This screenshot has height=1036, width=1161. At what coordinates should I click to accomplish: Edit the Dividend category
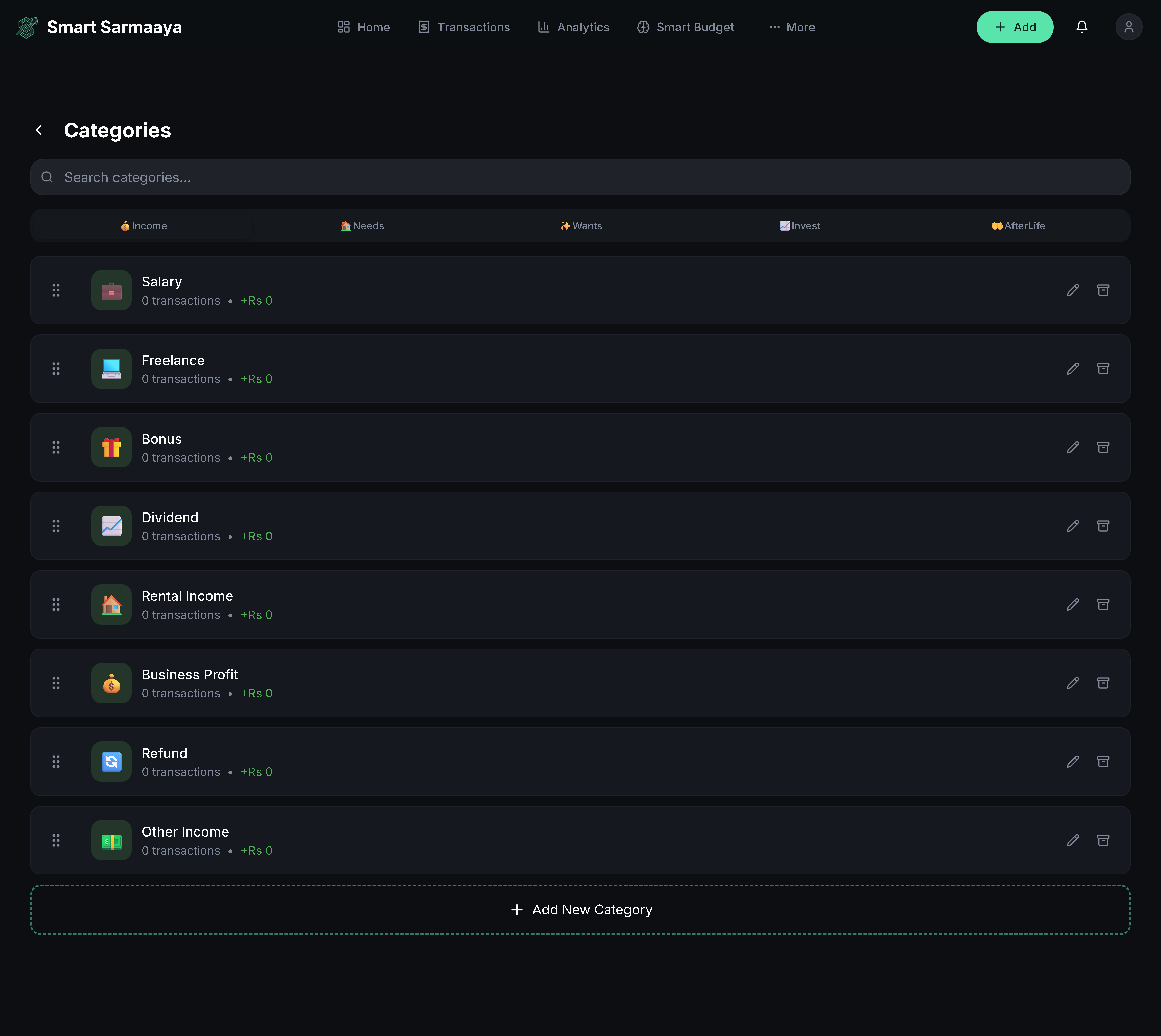[1072, 526]
